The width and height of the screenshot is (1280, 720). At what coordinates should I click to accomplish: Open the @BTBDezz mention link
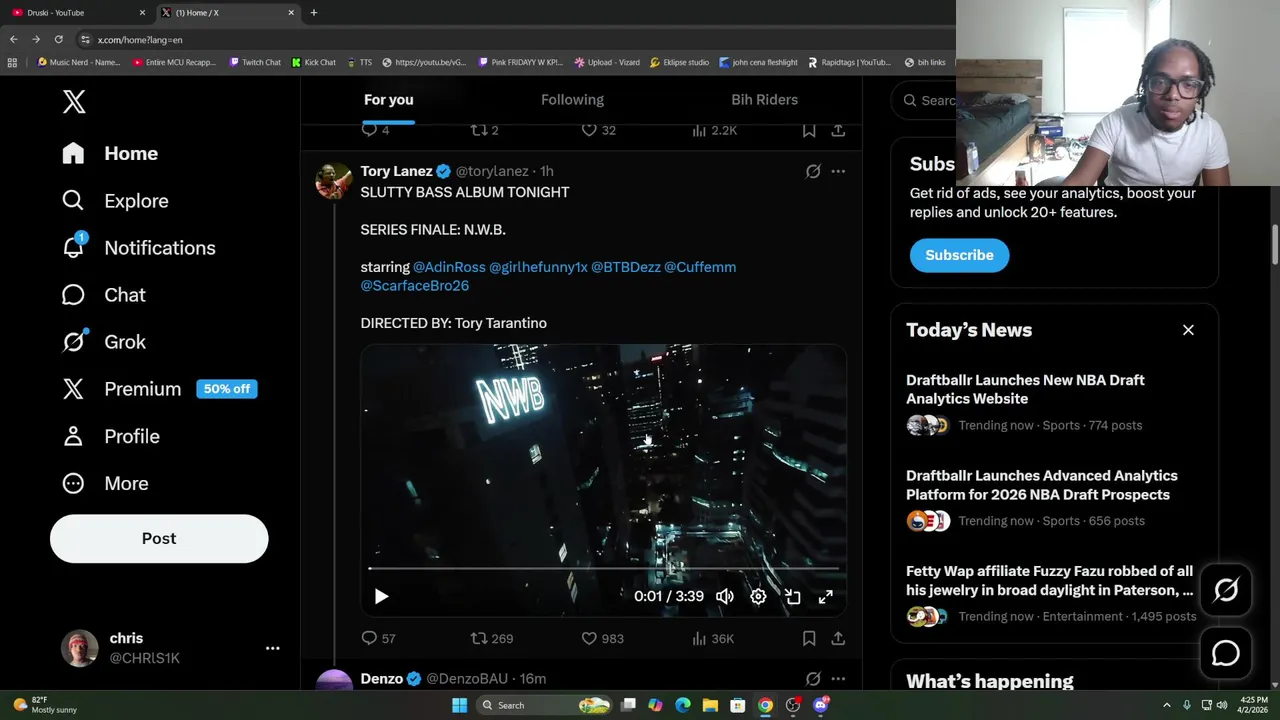(x=626, y=267)
